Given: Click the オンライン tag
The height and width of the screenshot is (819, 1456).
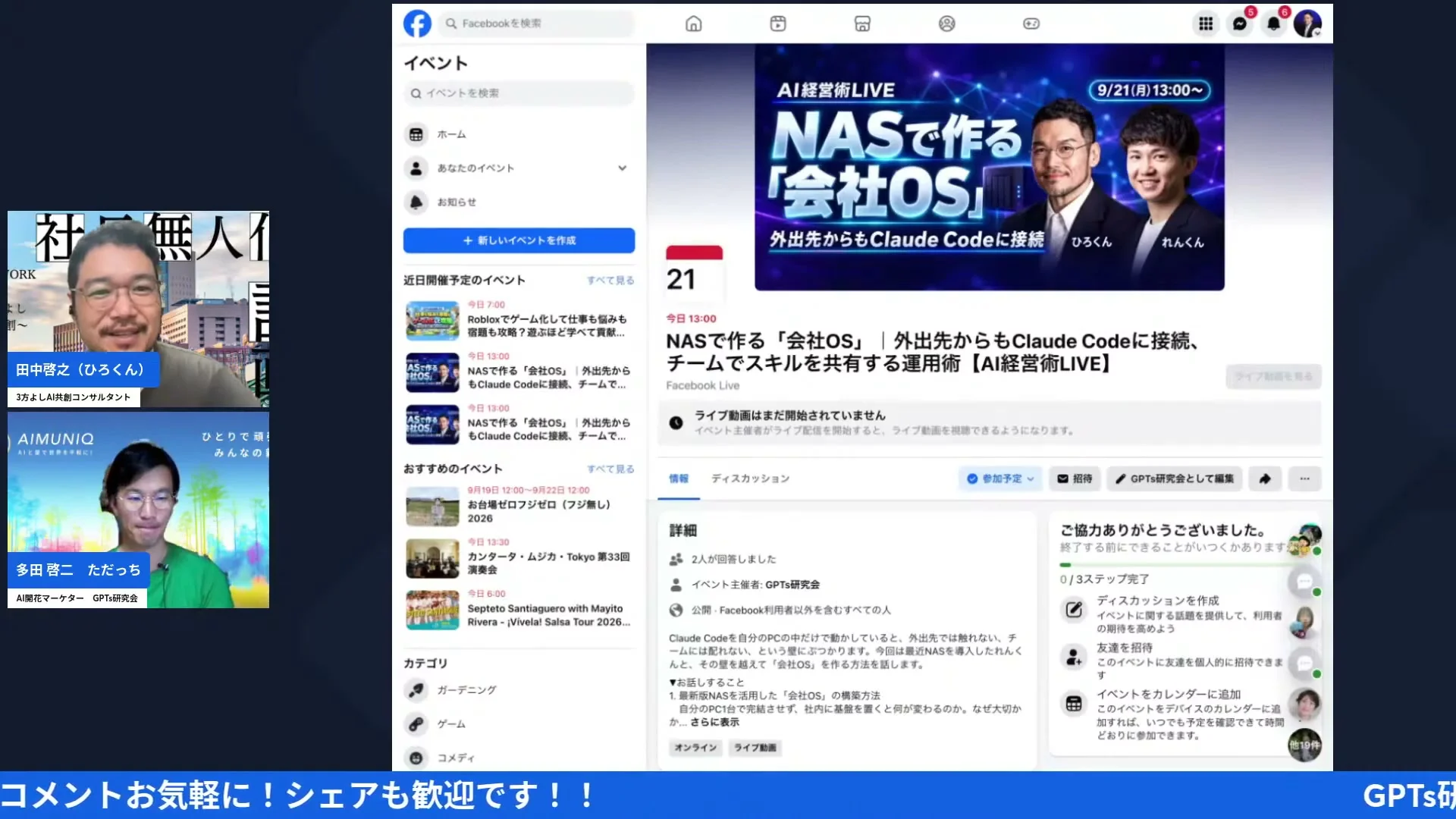Looking at the screenshot, I should 695,748.
